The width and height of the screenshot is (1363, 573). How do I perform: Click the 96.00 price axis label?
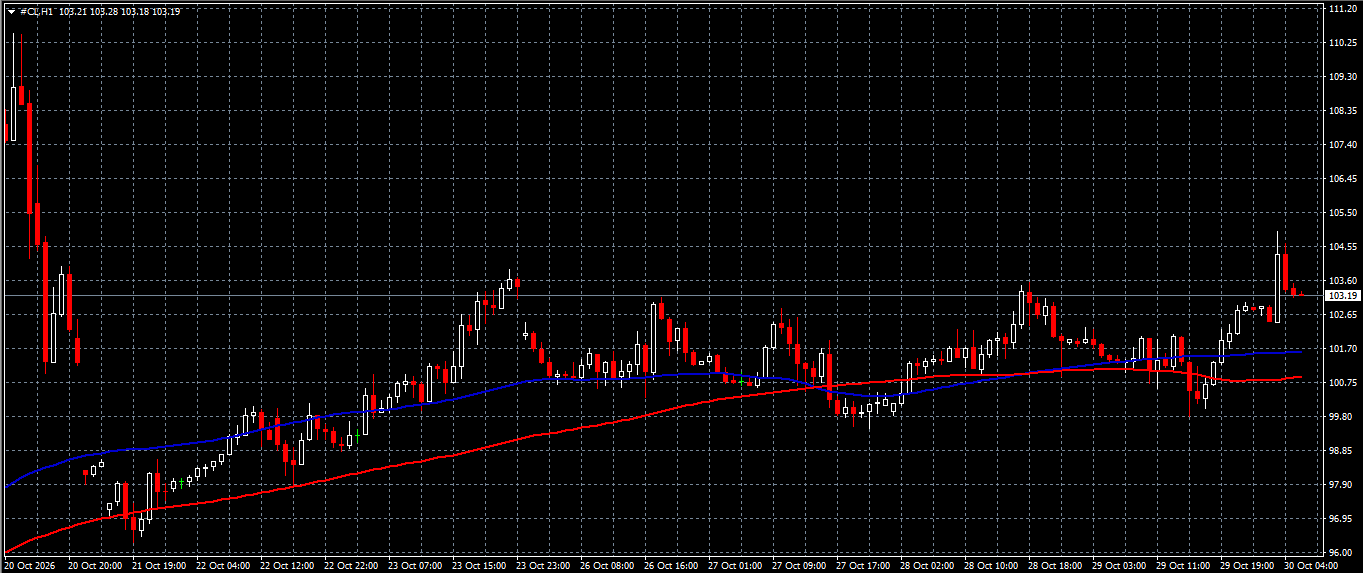1339,552
